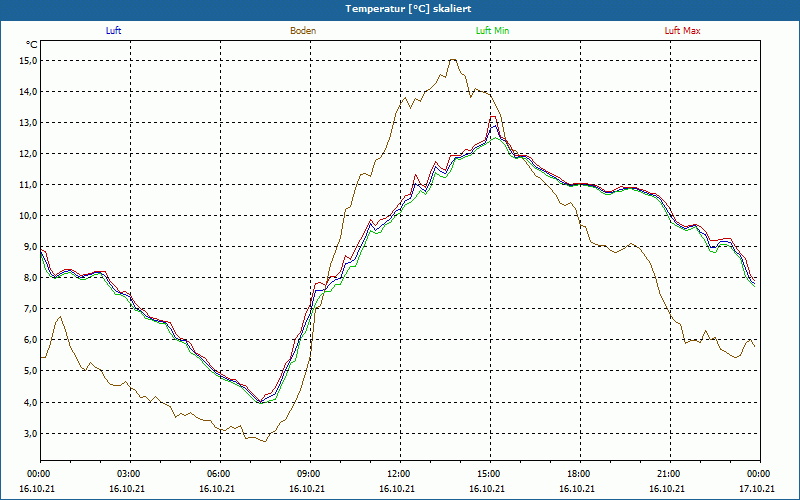
Task: Select the "10,0" y-axis value
Action: 29,216
